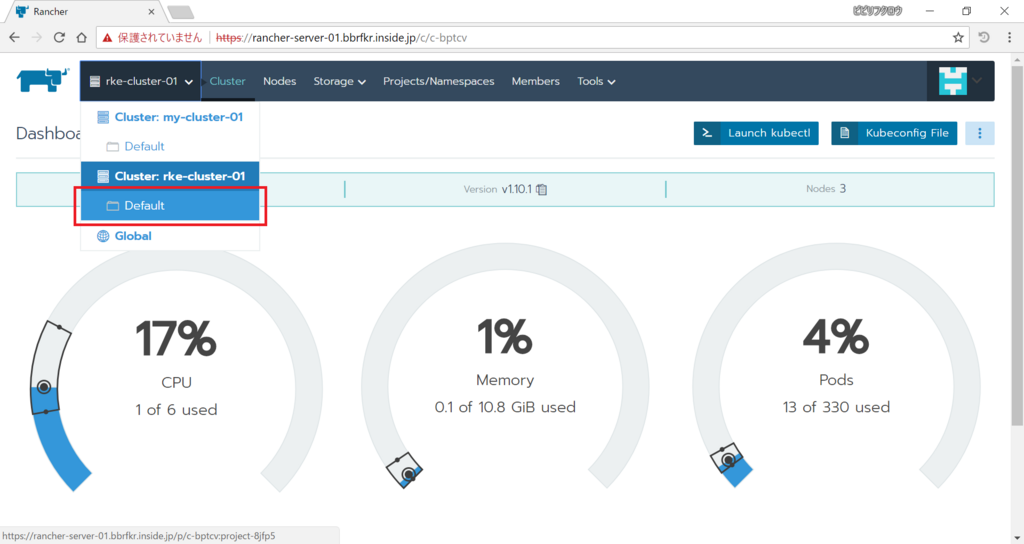
Task: Open a new browser tab
Action: pos(180,12)
